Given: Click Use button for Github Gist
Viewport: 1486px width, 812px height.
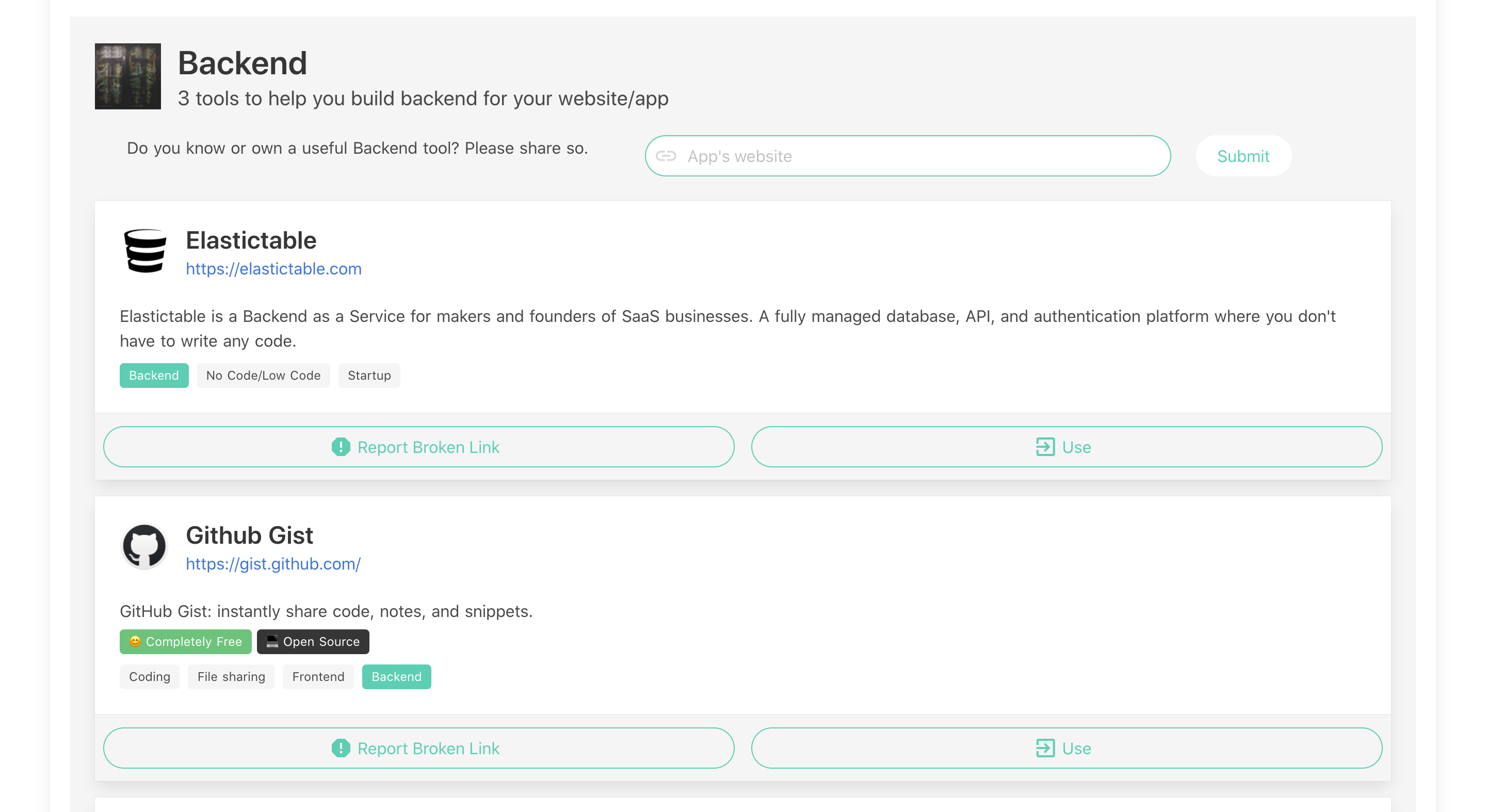Looking at the screenshot, I should pos(1066,748).
